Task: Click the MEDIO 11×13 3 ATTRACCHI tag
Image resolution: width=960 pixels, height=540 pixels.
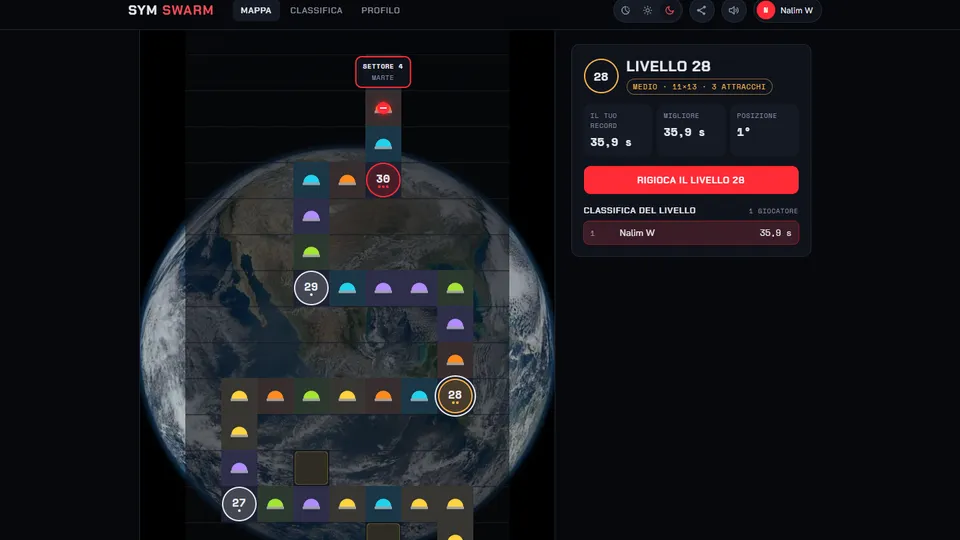Action: (699, 87)
